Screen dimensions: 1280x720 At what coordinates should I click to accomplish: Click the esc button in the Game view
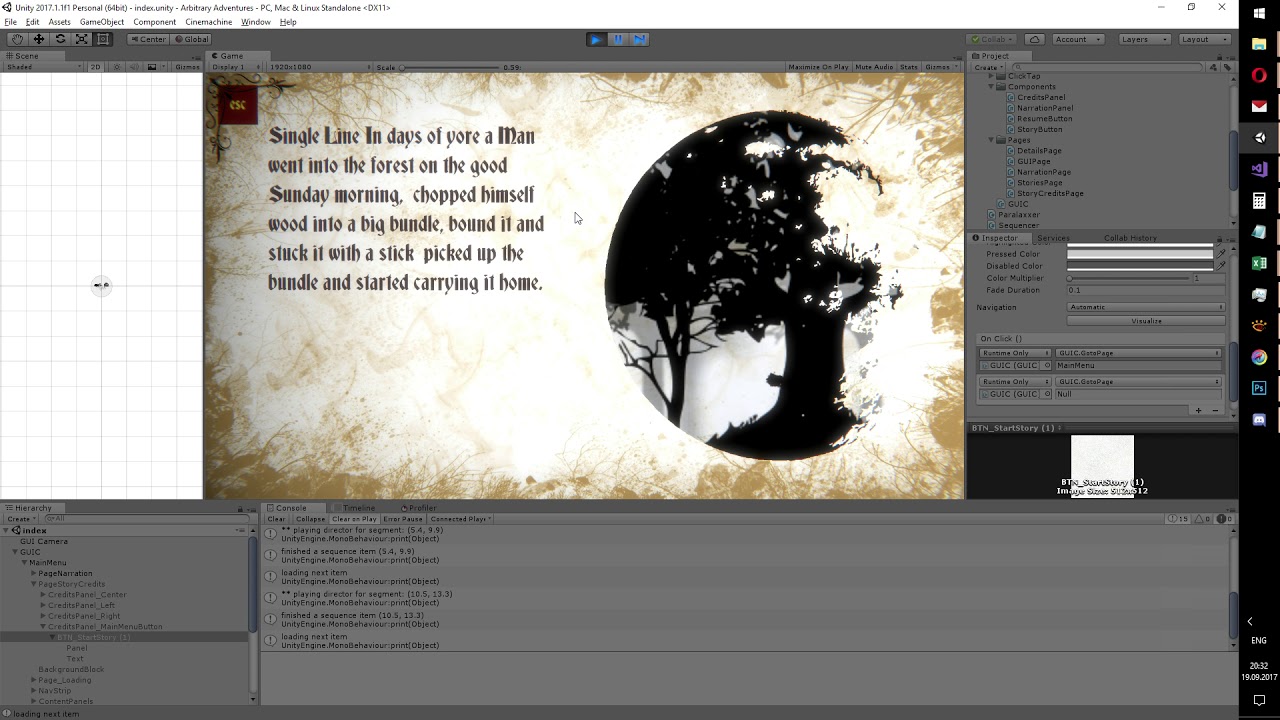click(238, 104)
